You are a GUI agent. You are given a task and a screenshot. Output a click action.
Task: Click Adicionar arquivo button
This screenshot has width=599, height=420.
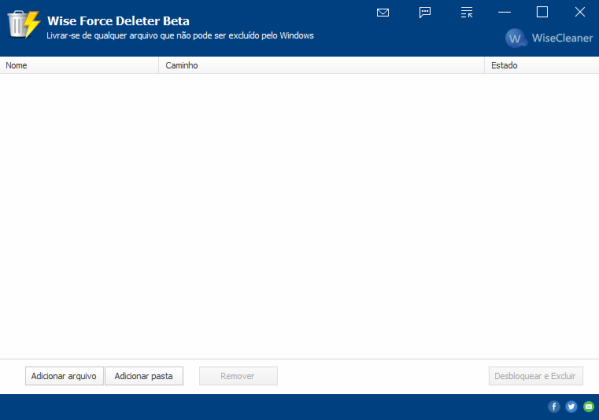pyautogui.click(x=64, y=376)
